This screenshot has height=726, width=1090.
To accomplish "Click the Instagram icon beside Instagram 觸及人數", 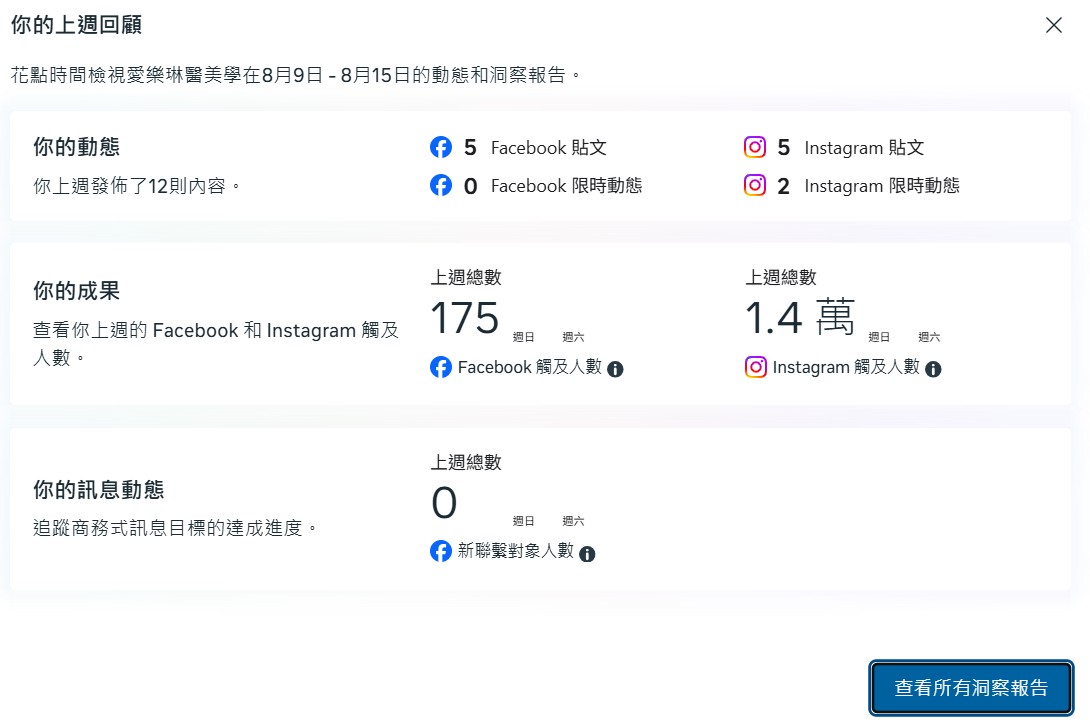I will pyautogui.click(x=756, y=367).
